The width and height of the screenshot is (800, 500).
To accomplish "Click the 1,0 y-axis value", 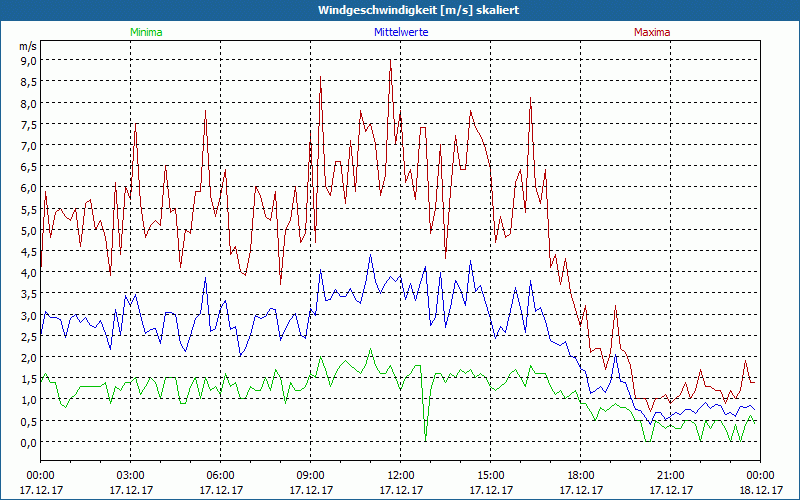I will pyautogui.click(x=28, y=400).
